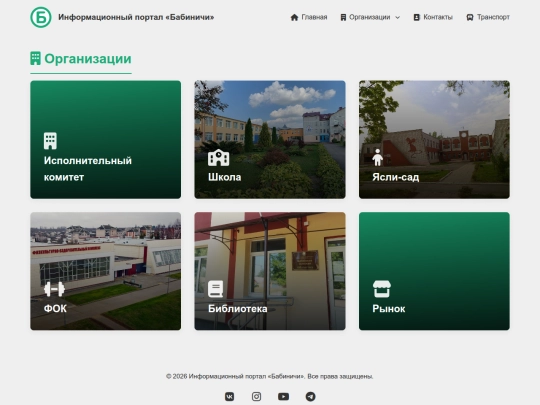Go to the Главная menu item
540x405 pixels.
coord(314,17)
